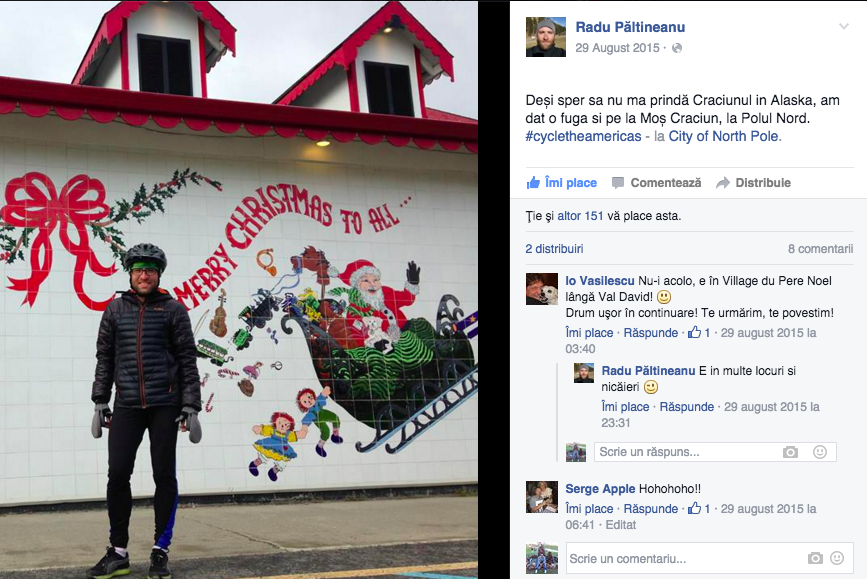Toggle Îmi place on Radu Păltineanu's reply
This screenshot has width=867, height=579.
pos(625,407)
